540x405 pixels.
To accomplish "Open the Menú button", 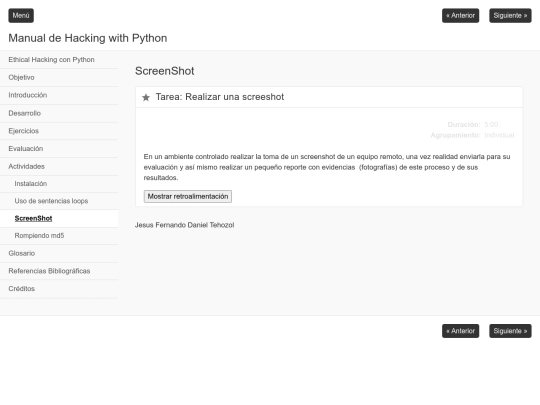I will coord(21,15).
